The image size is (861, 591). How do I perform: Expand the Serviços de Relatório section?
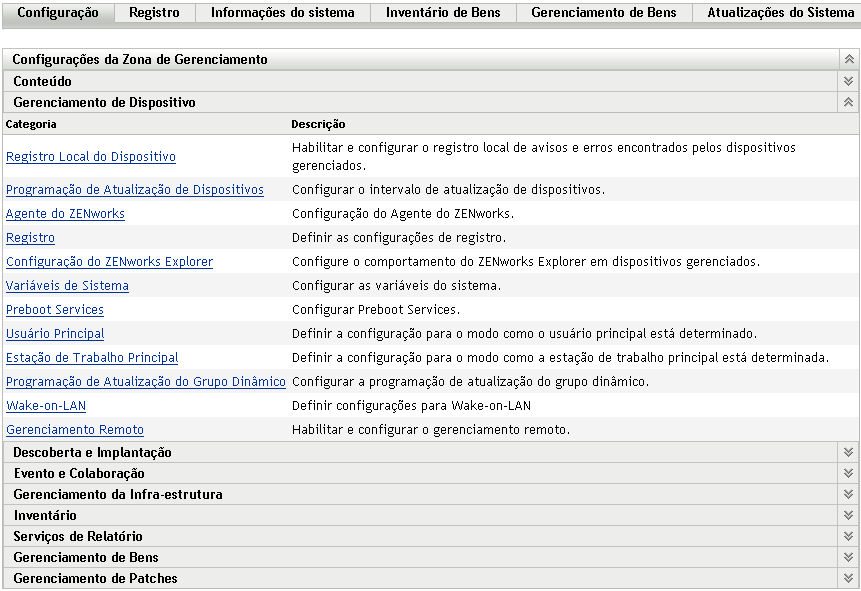(848, 536)
